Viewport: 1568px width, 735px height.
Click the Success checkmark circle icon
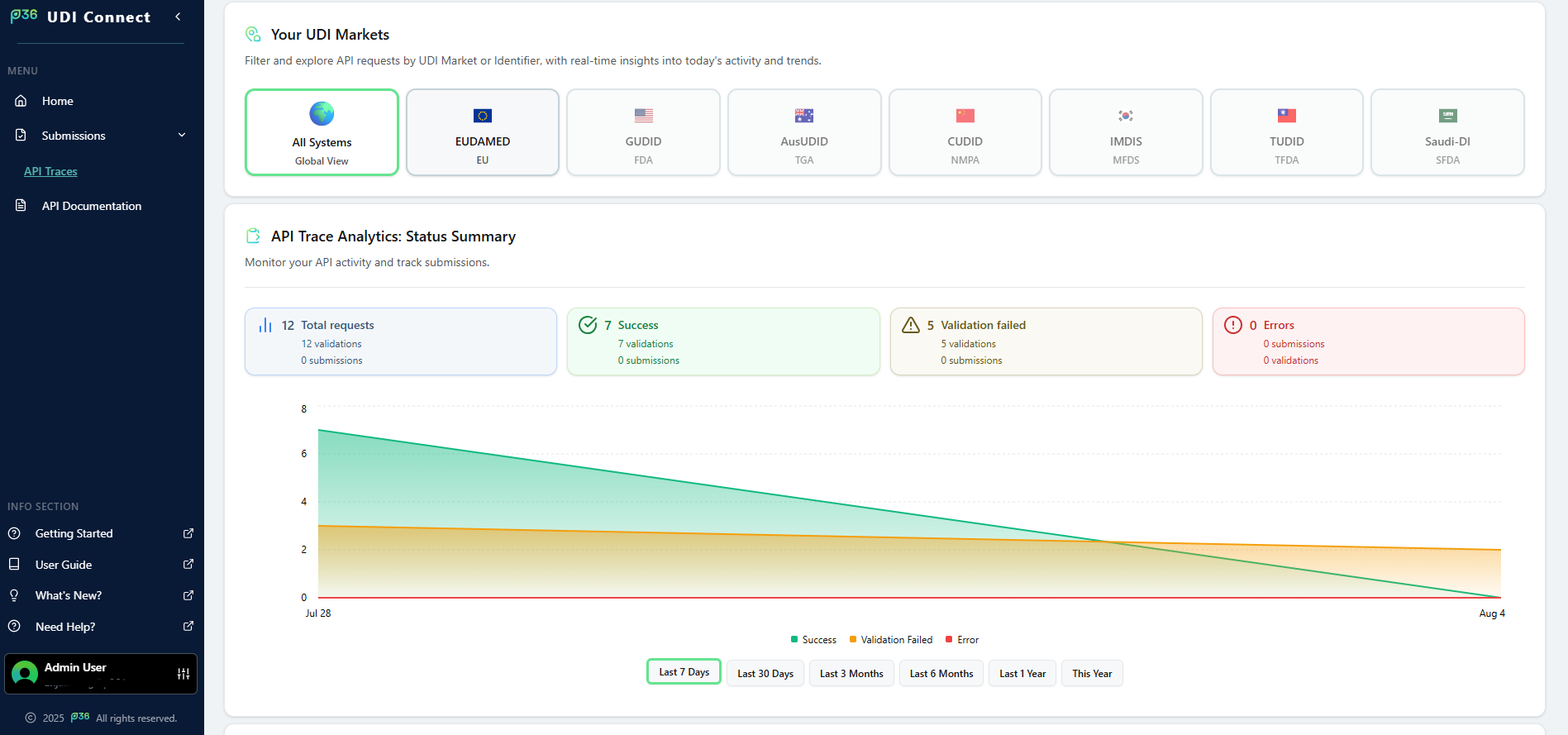tap(588, 325)
